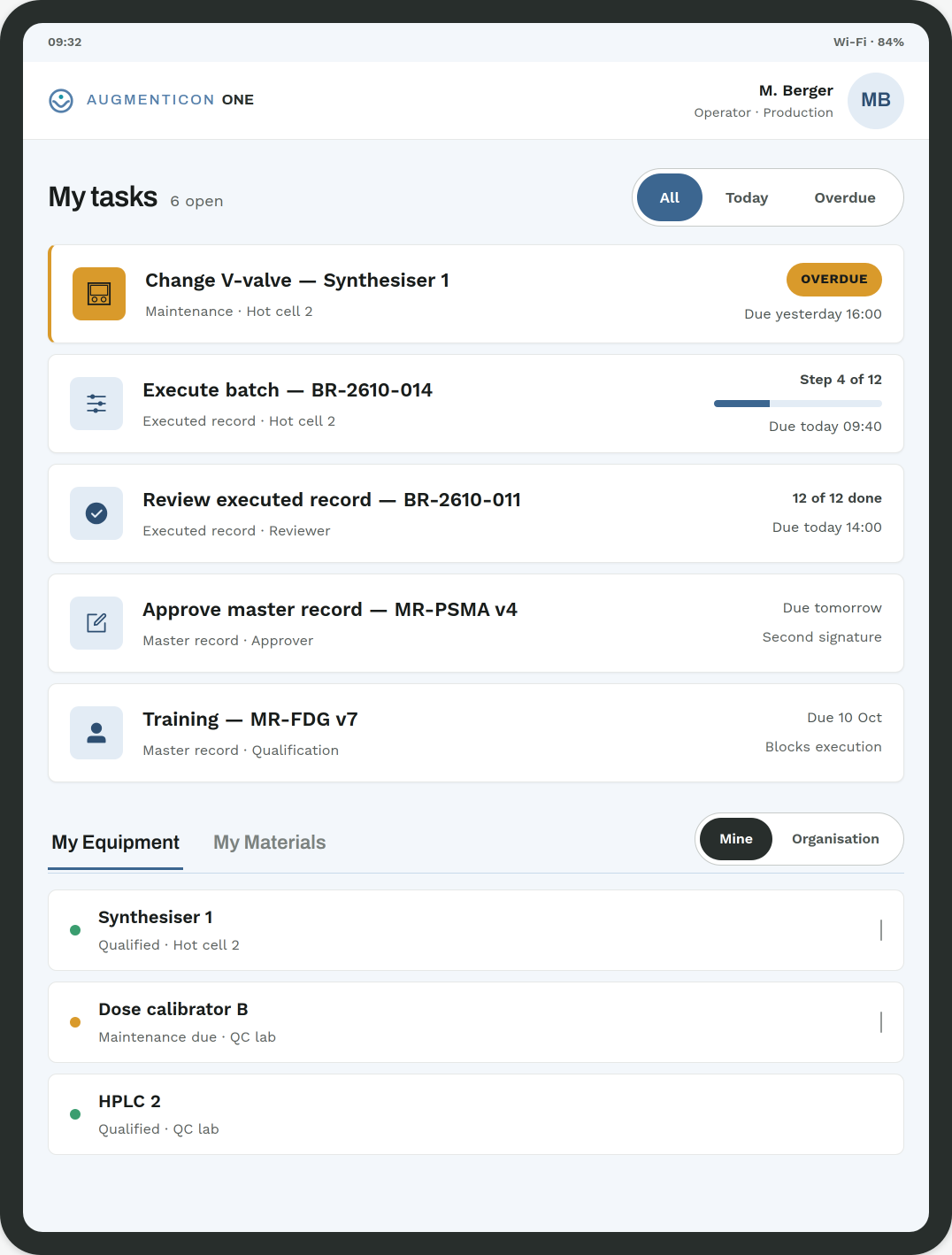Screen dimensions: 952x1255
Task: Click the 'Operator · Production' role text
Action: tap(764, 112)
